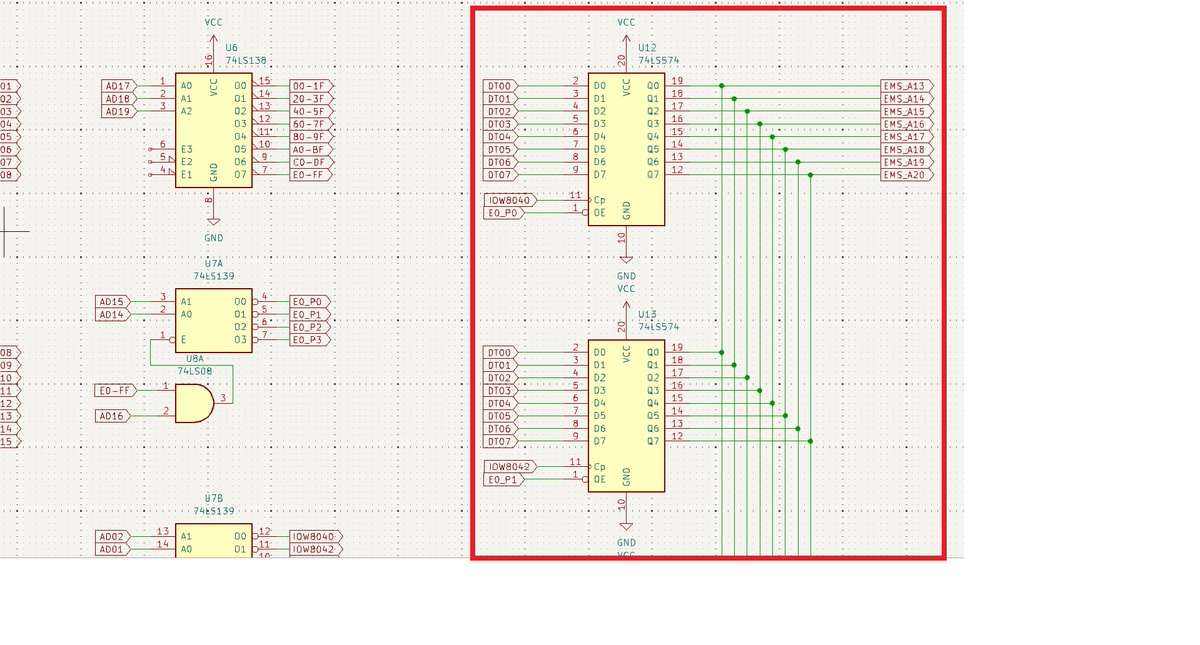Select the E0_P3 output label
This screenshot has height=645, width=1200.
(x=309, y=339)
